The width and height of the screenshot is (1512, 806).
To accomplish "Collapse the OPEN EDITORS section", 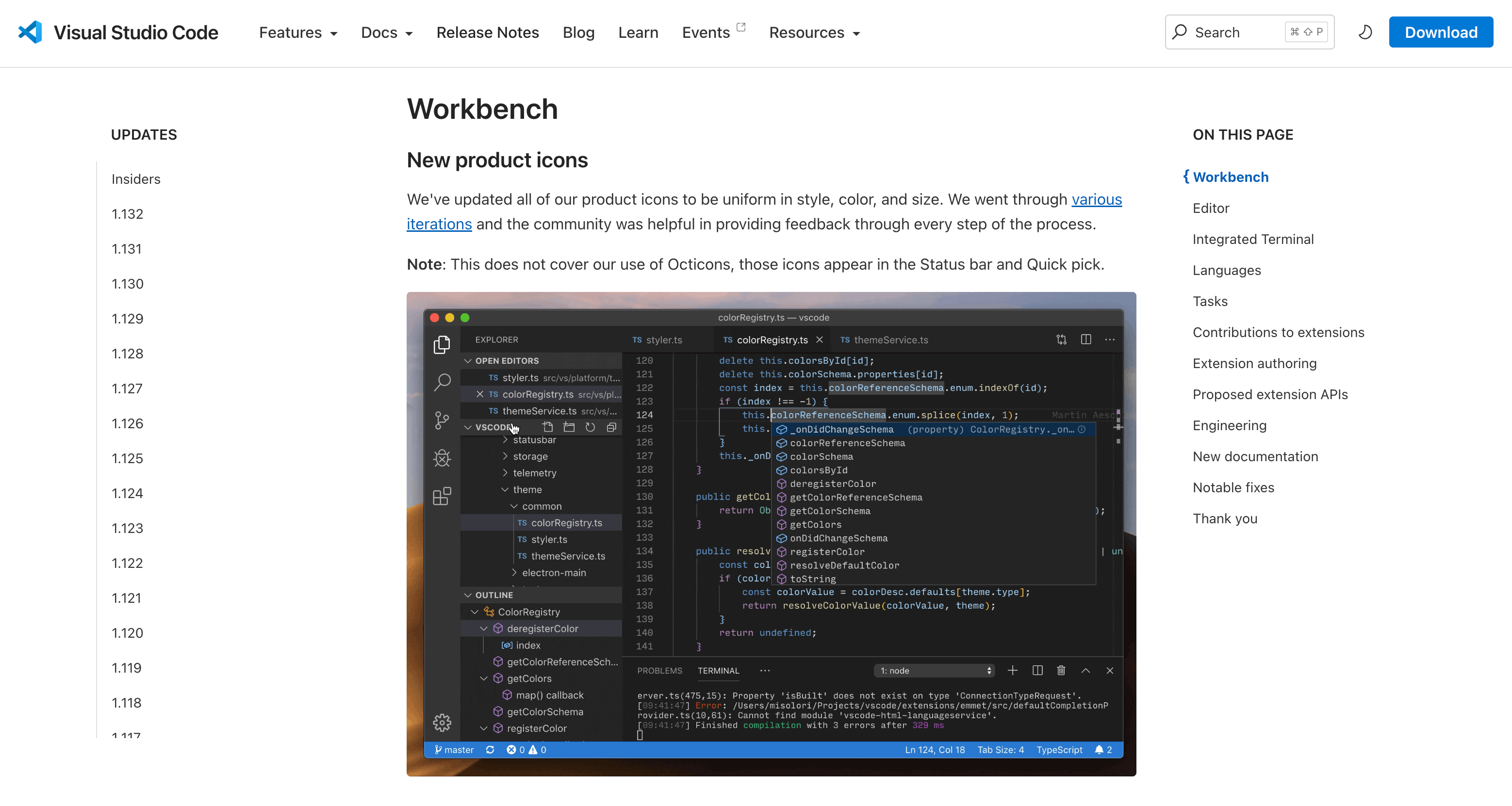I will 540,361.
